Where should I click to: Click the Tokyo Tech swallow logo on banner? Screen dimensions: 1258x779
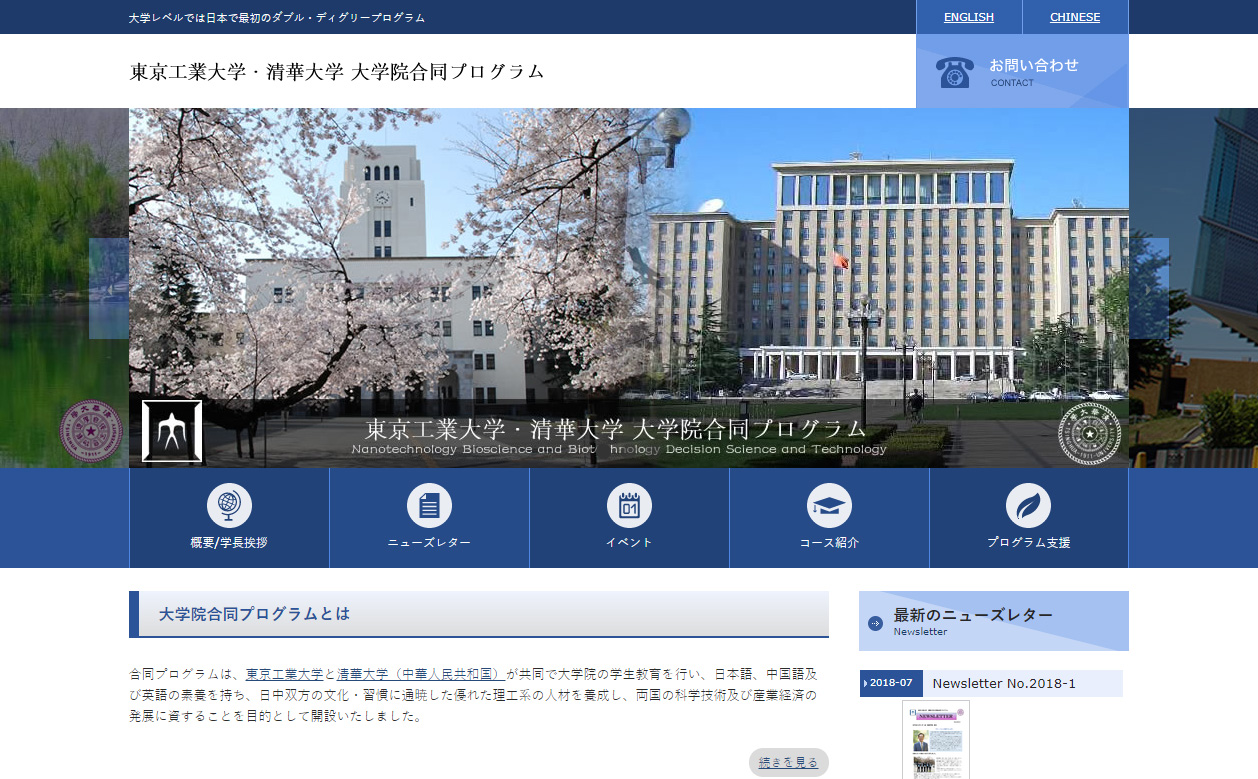pyautogui.click(x=172, y=431)
